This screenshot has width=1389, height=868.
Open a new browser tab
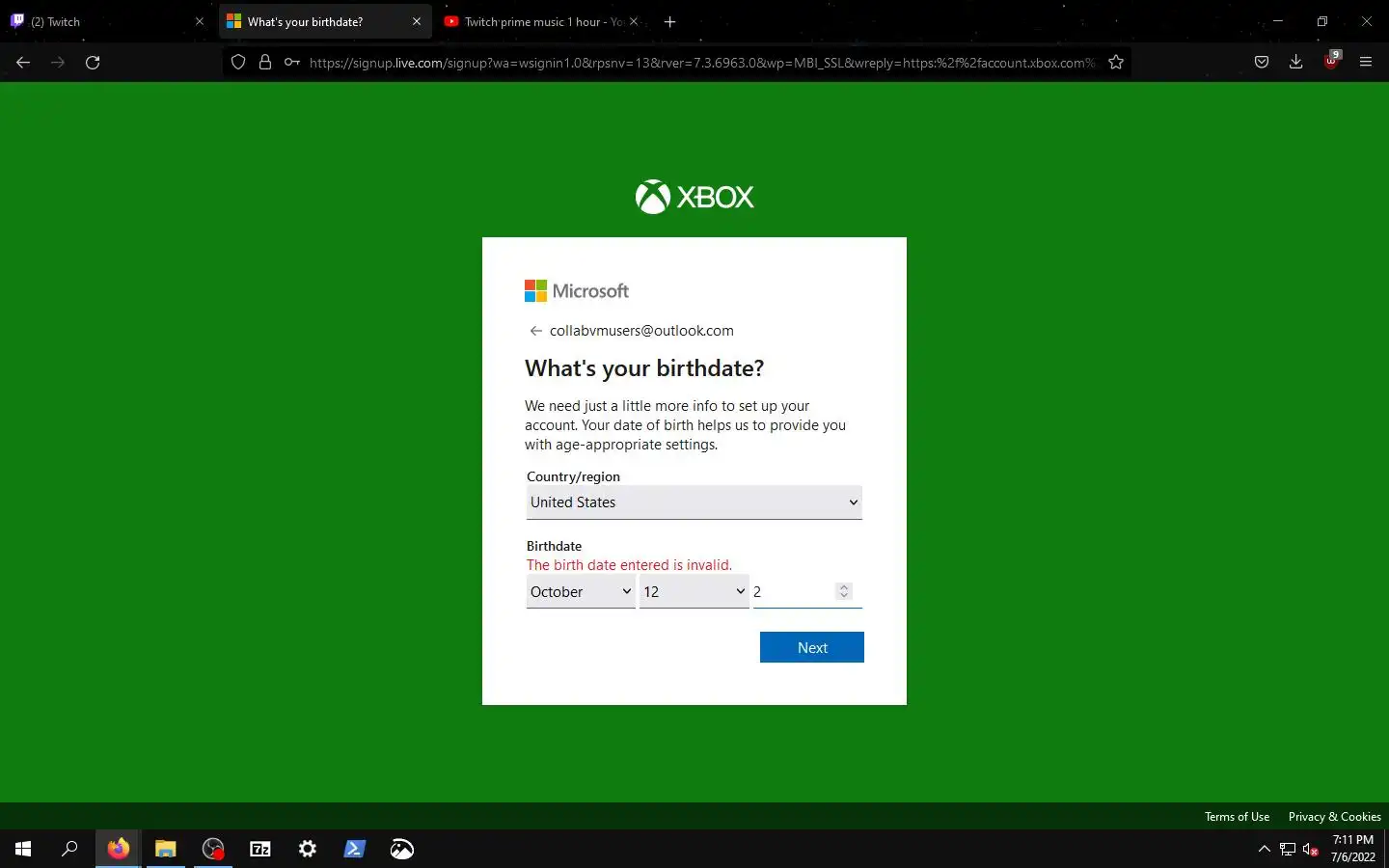670,21
